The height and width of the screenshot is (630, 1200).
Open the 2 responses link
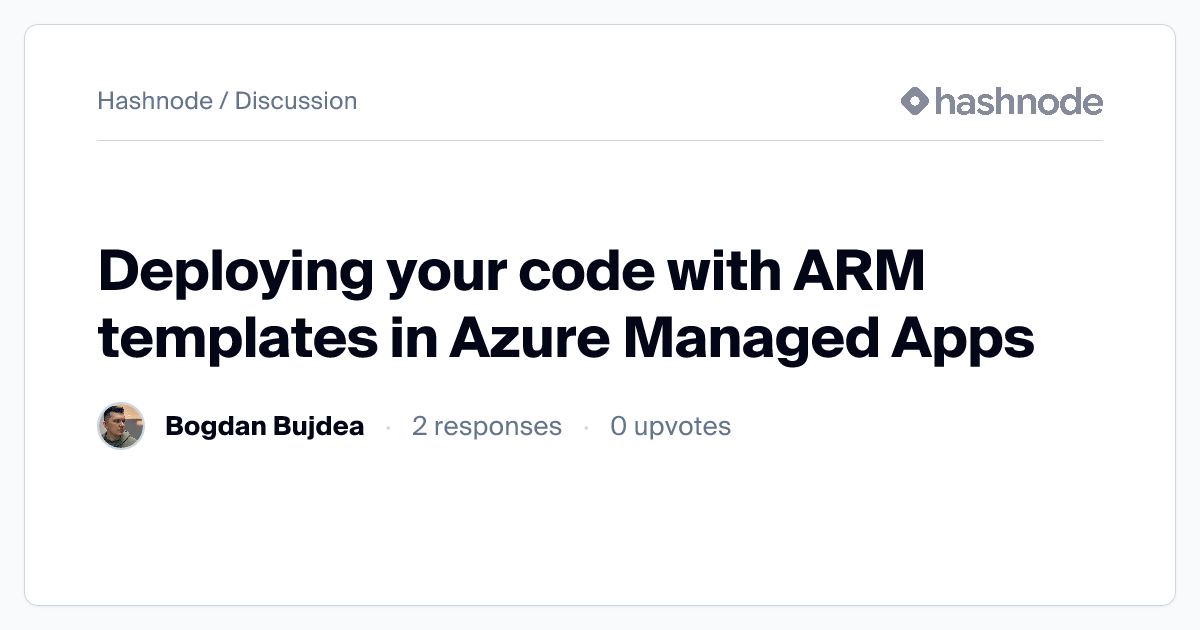click(487, 427)
